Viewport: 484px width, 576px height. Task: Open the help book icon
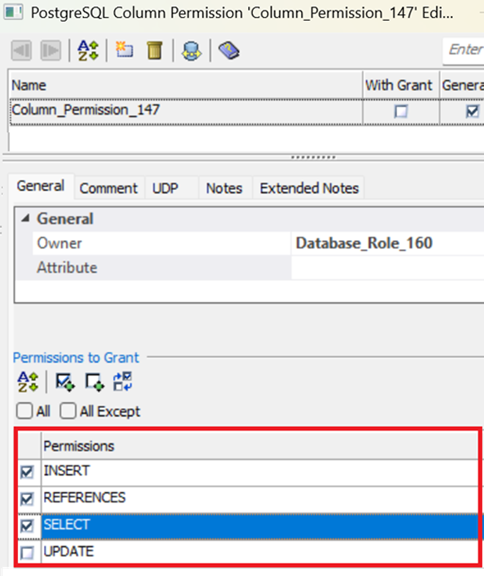point(229,51)
